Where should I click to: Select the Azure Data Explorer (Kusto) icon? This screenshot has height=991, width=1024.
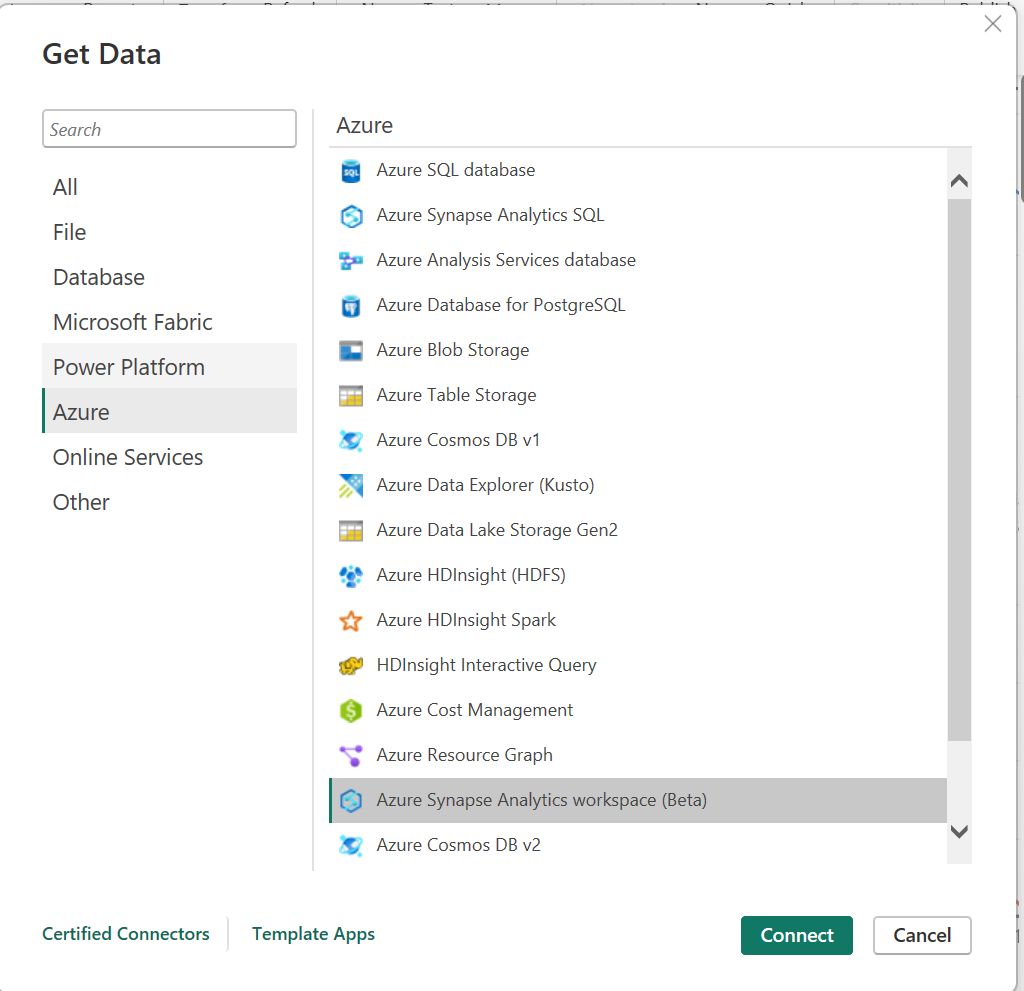(x=353, y=484)
